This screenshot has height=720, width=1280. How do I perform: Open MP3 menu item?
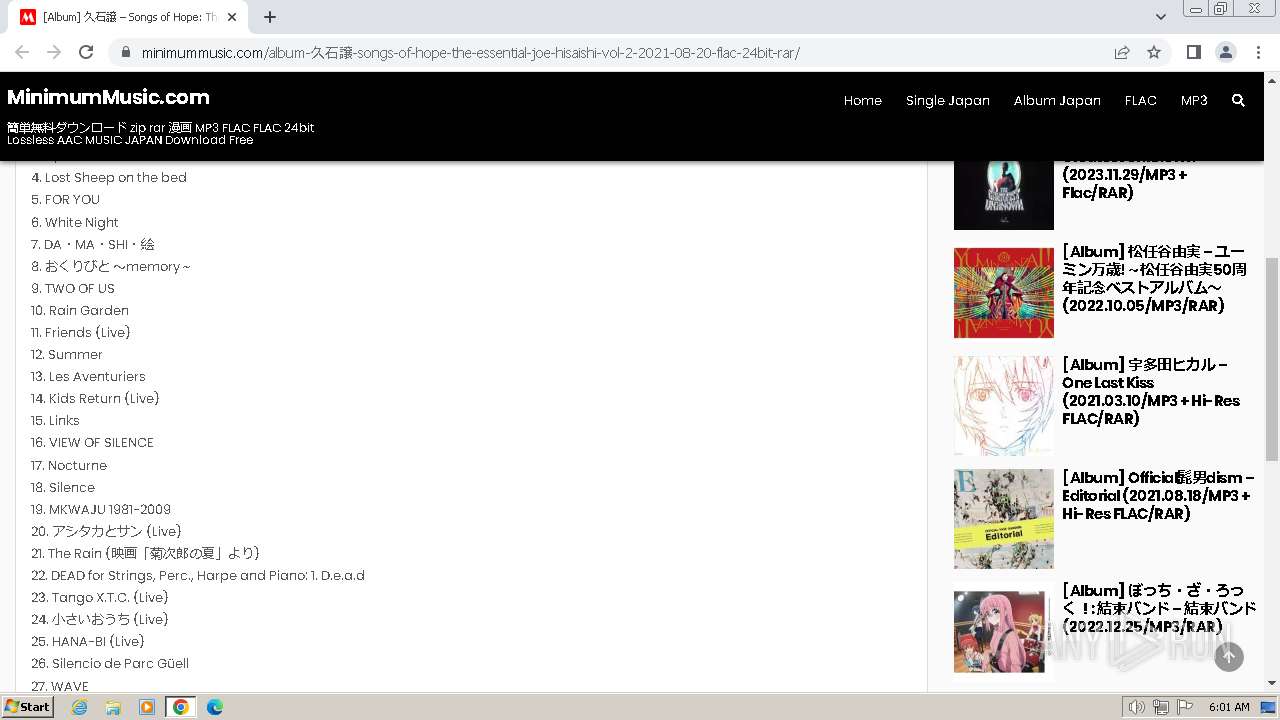[1194, 101]
